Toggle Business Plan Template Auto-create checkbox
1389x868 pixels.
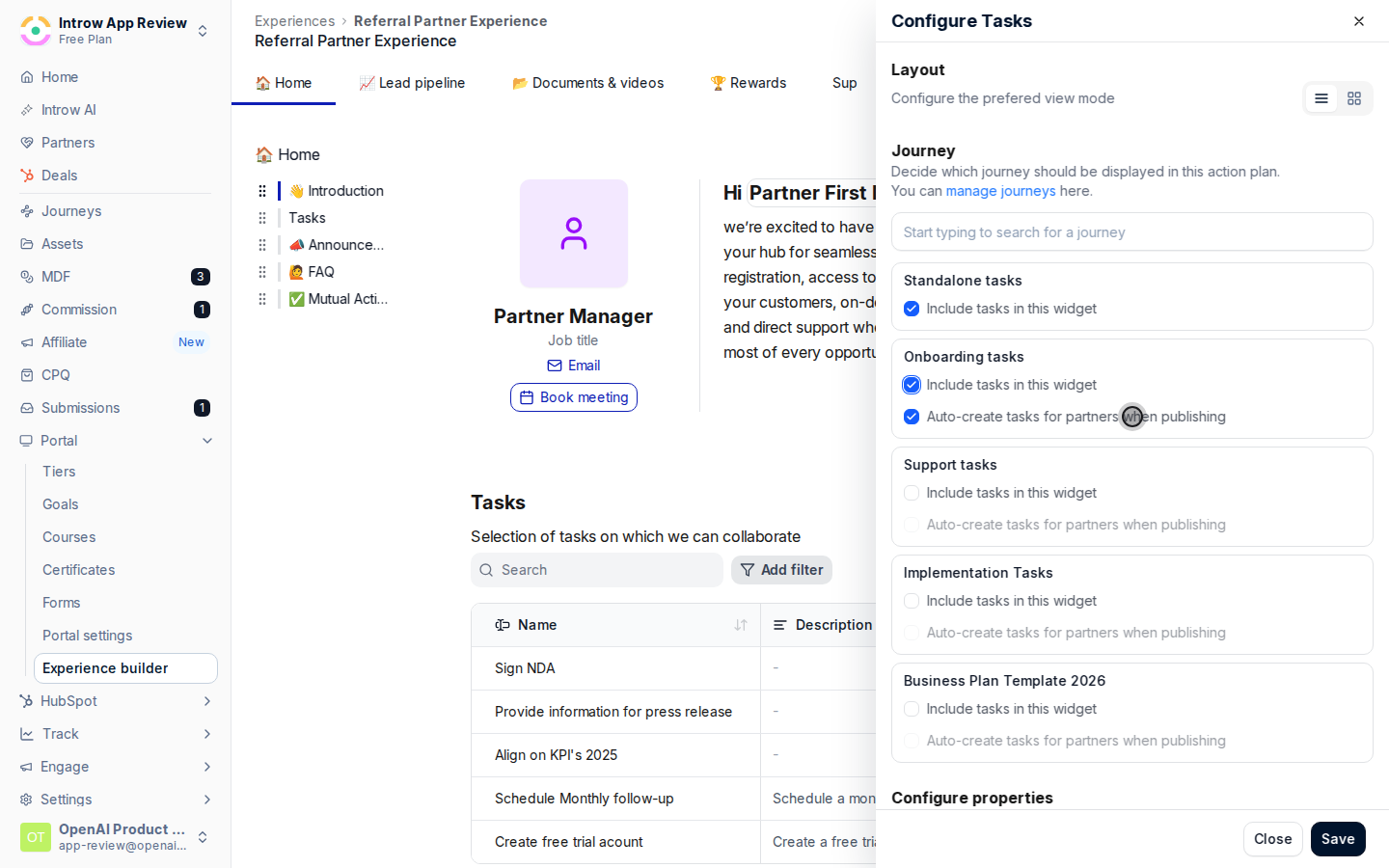(x=912, y=741)
